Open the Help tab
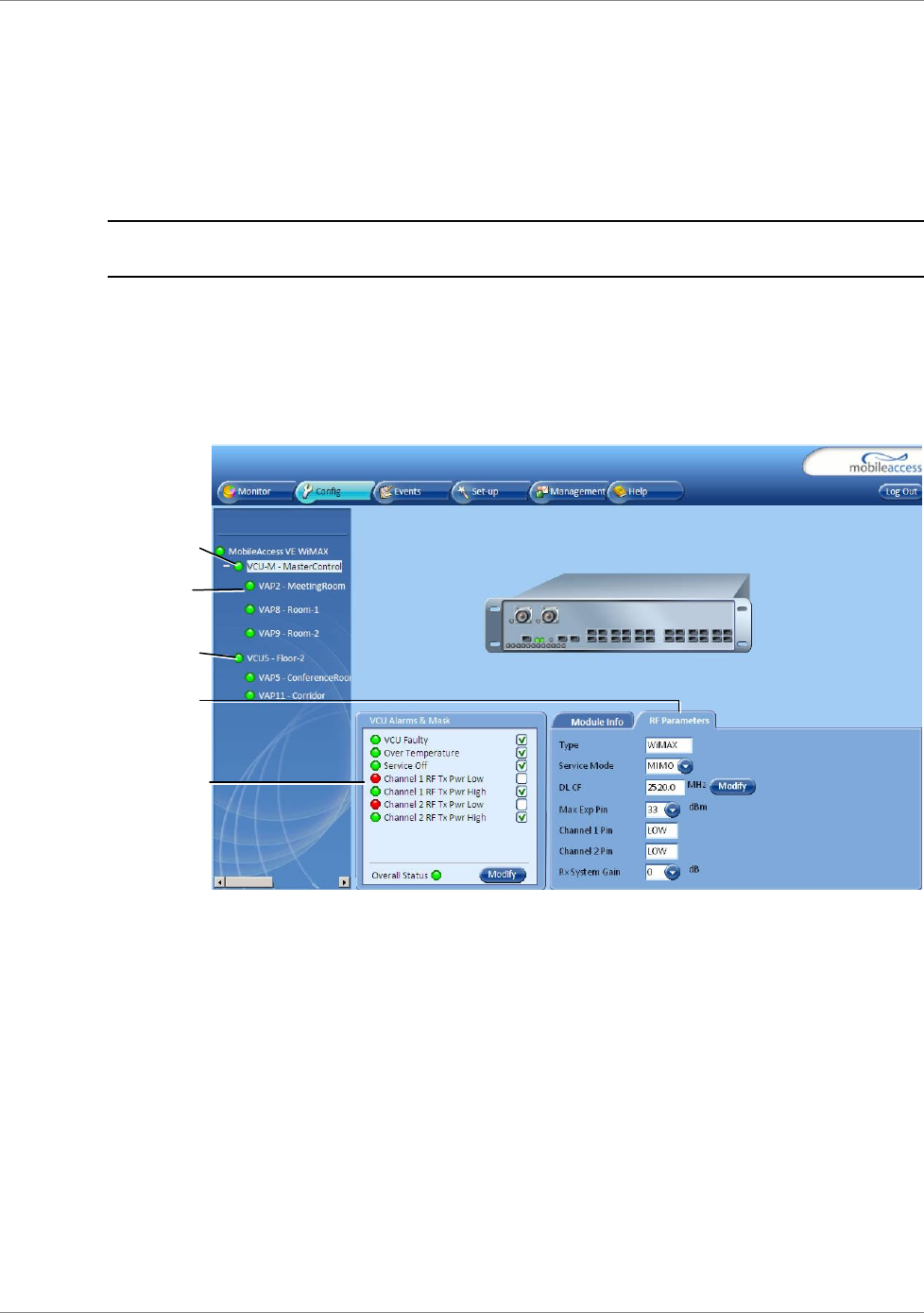 (x=645, y=491)
